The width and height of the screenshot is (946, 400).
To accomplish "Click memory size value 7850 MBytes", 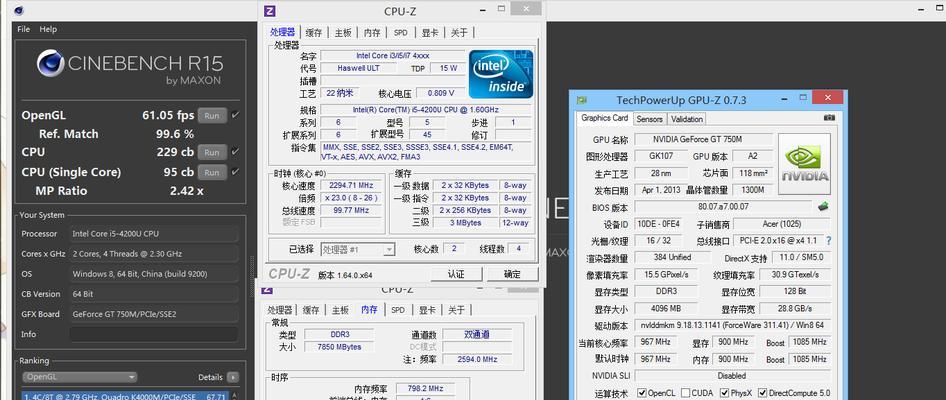I will tap(339, 347).
